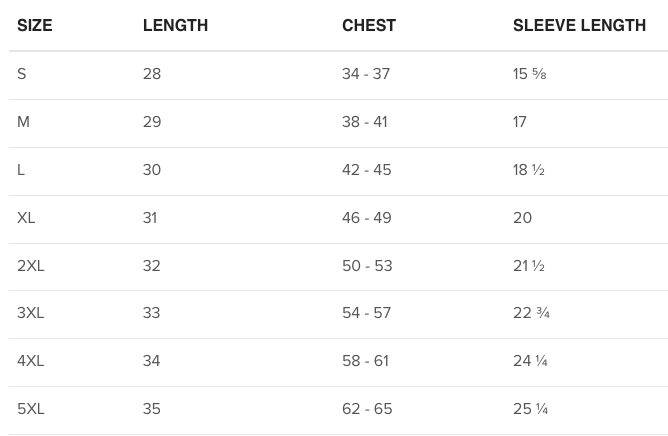
Task: Click the chest value 42 - 45
Action: [367, 170]
